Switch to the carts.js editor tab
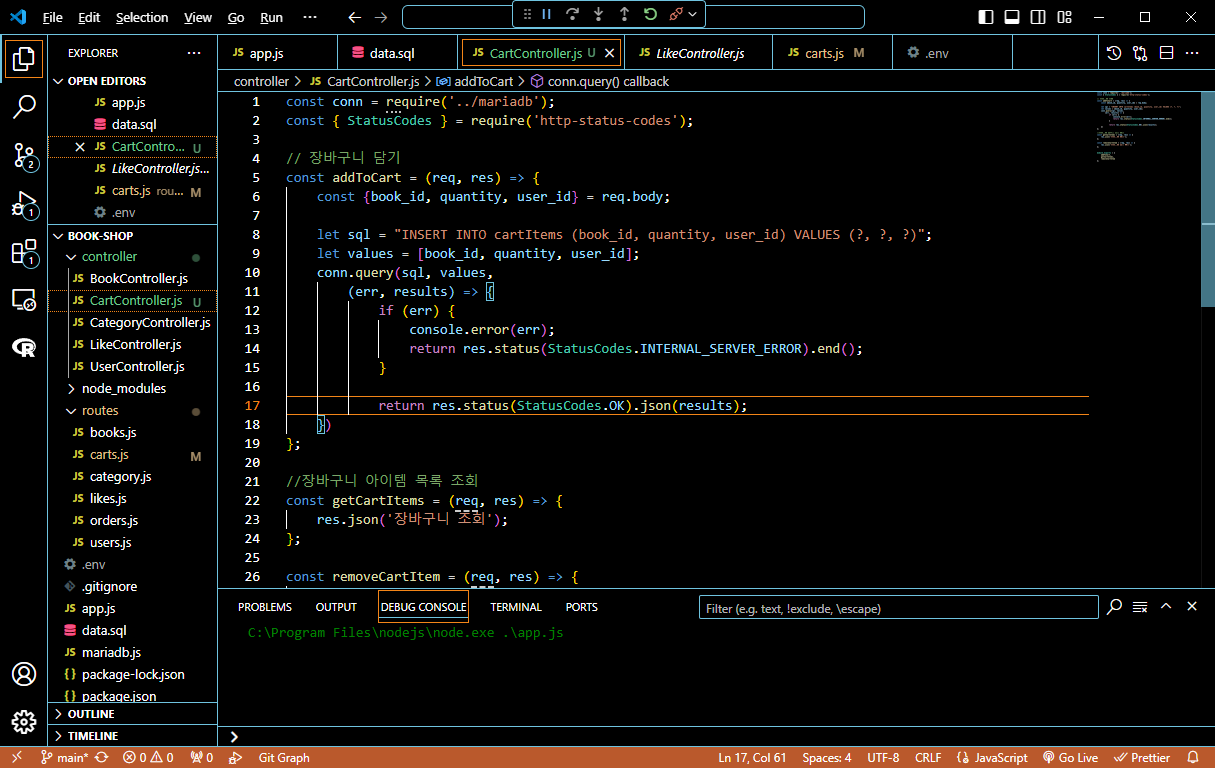1215x768 pixels. pyautogui.click(x=832, y=53)
